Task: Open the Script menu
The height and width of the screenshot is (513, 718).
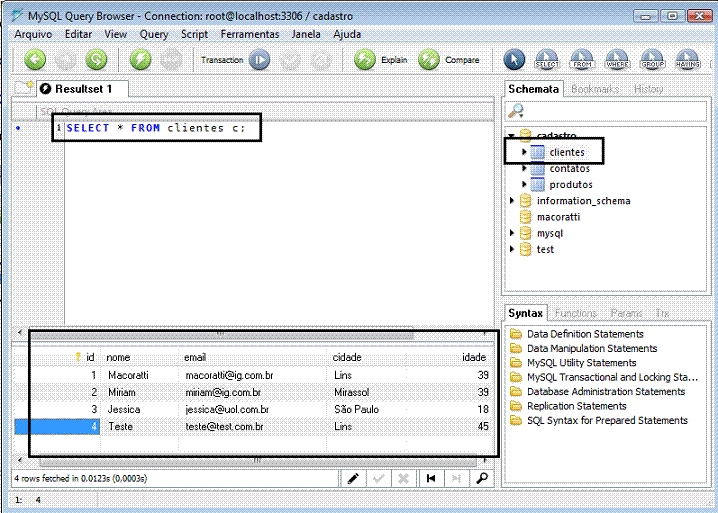Action: point(194,34)
